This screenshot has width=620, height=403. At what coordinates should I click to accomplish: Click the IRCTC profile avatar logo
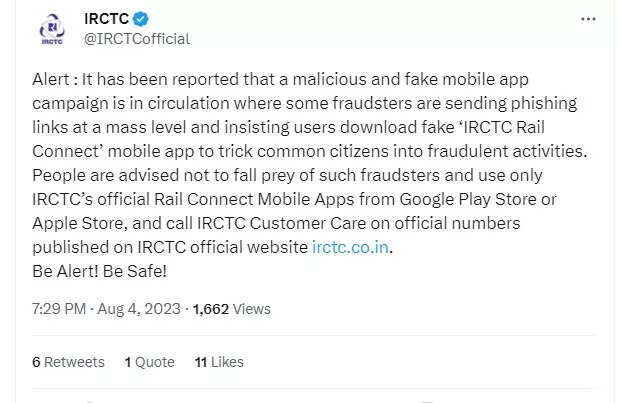click(x=51, y=29)
